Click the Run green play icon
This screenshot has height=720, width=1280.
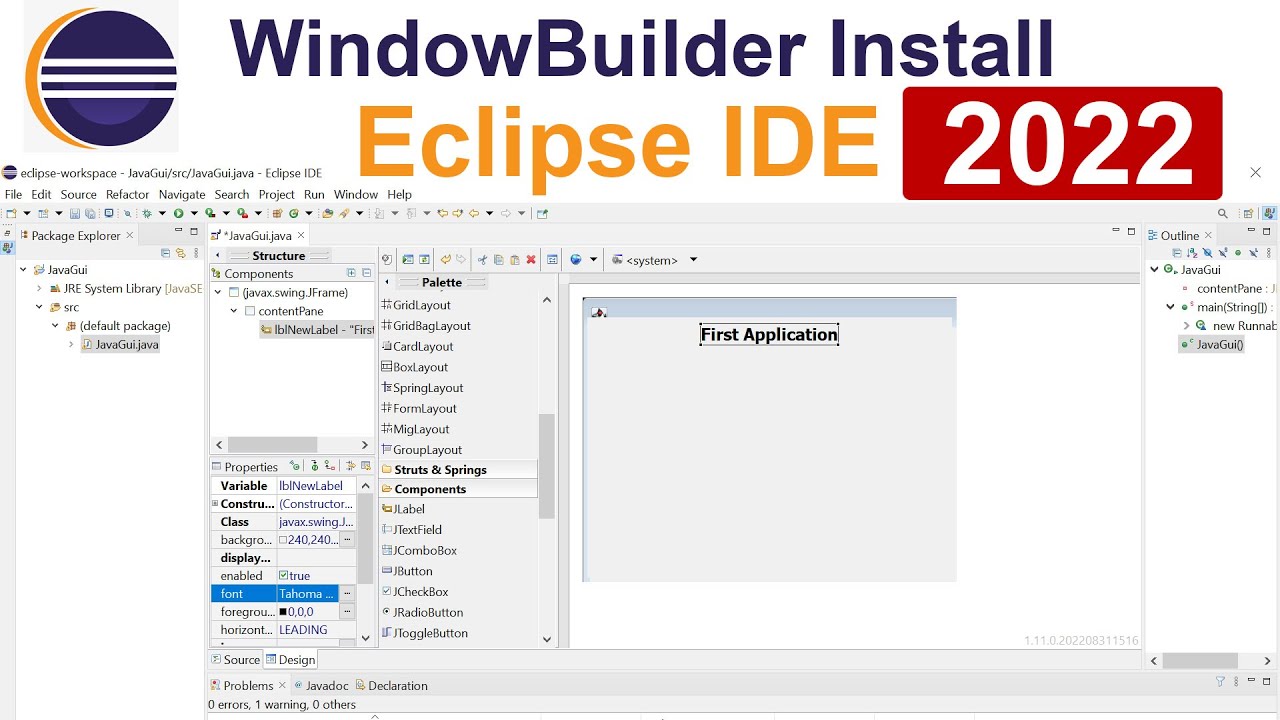coord(178,213)
